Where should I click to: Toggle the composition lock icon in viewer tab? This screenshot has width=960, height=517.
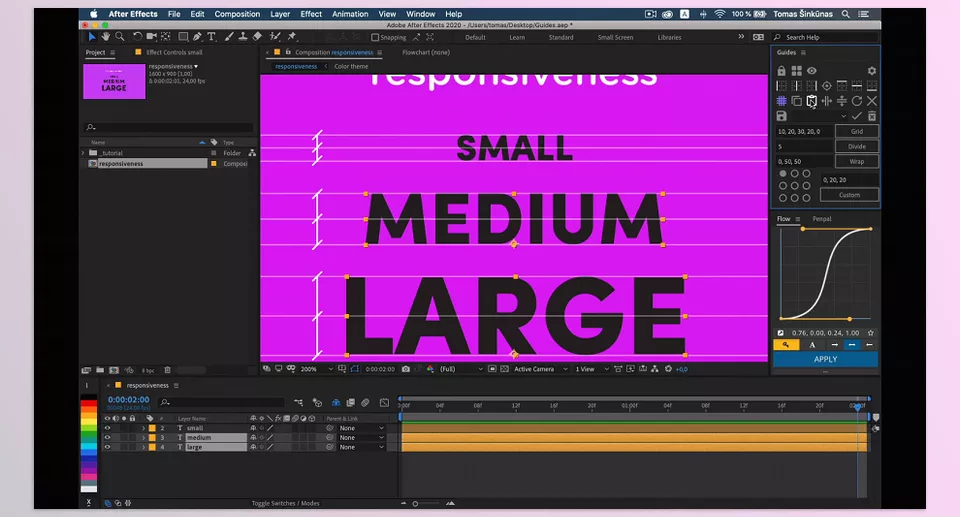click(288, 52)
